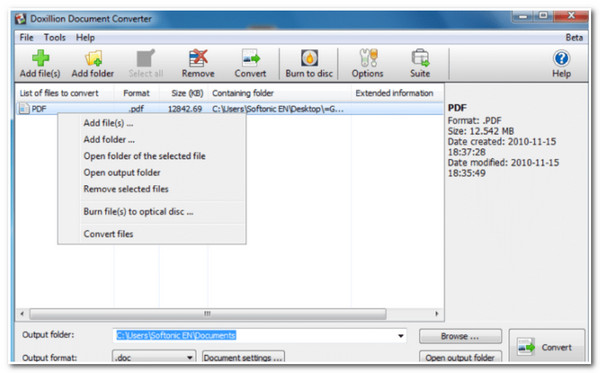Open the Help menu in menu bar

pos(85,37)
